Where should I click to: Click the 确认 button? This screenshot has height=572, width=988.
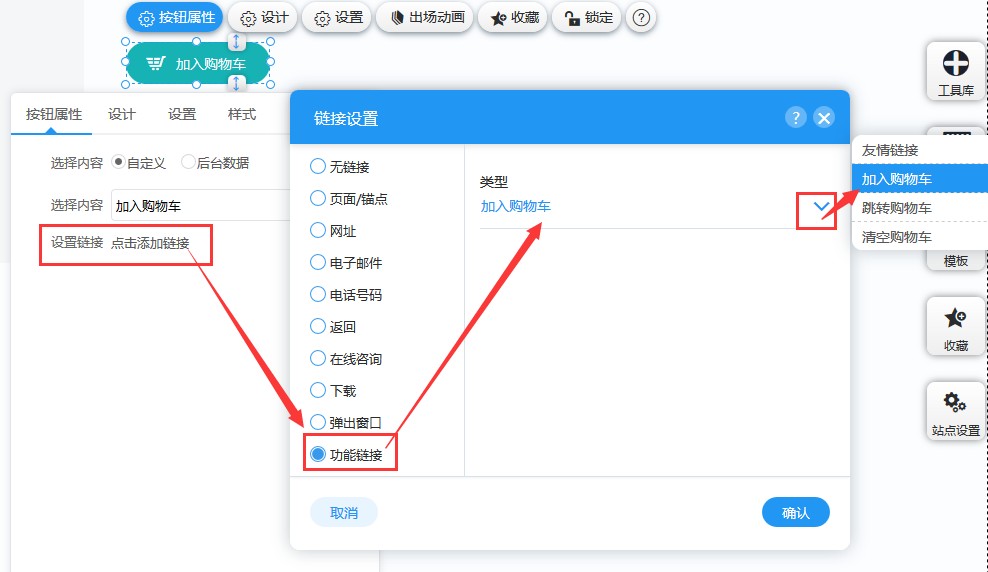tap(796, 513)
